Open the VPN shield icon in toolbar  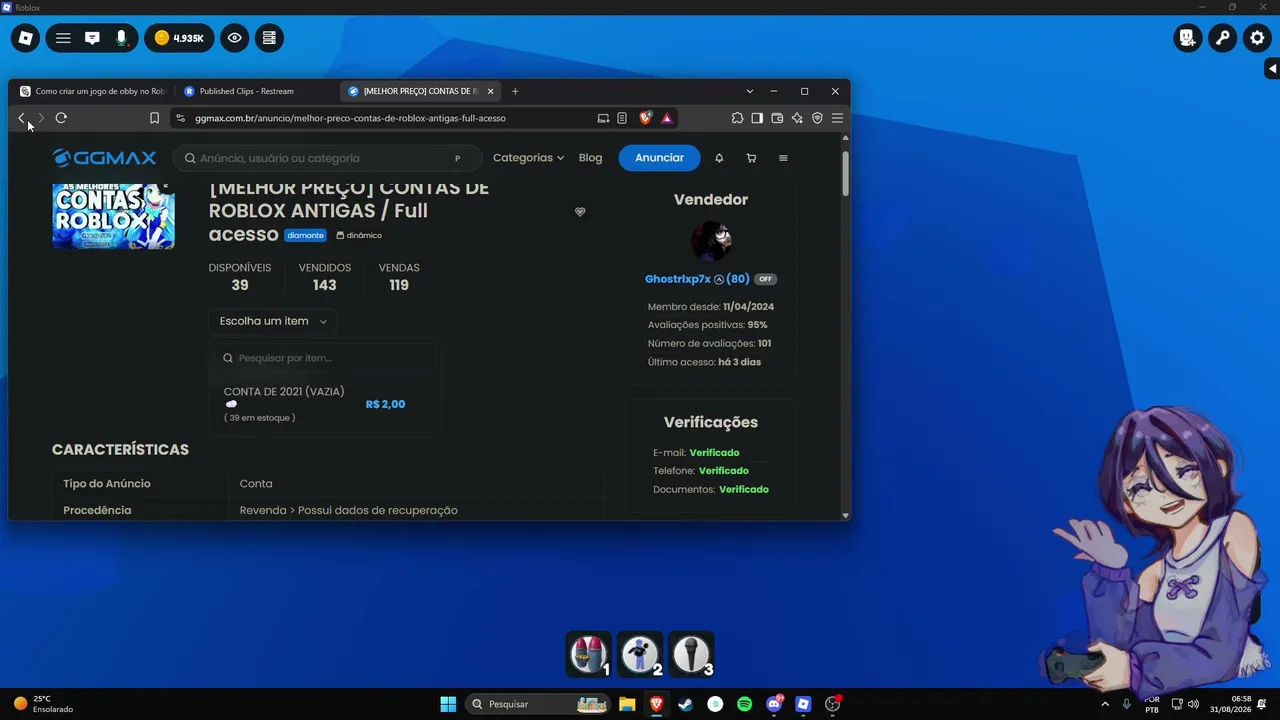pyautogui.click(x=817, y=118)
